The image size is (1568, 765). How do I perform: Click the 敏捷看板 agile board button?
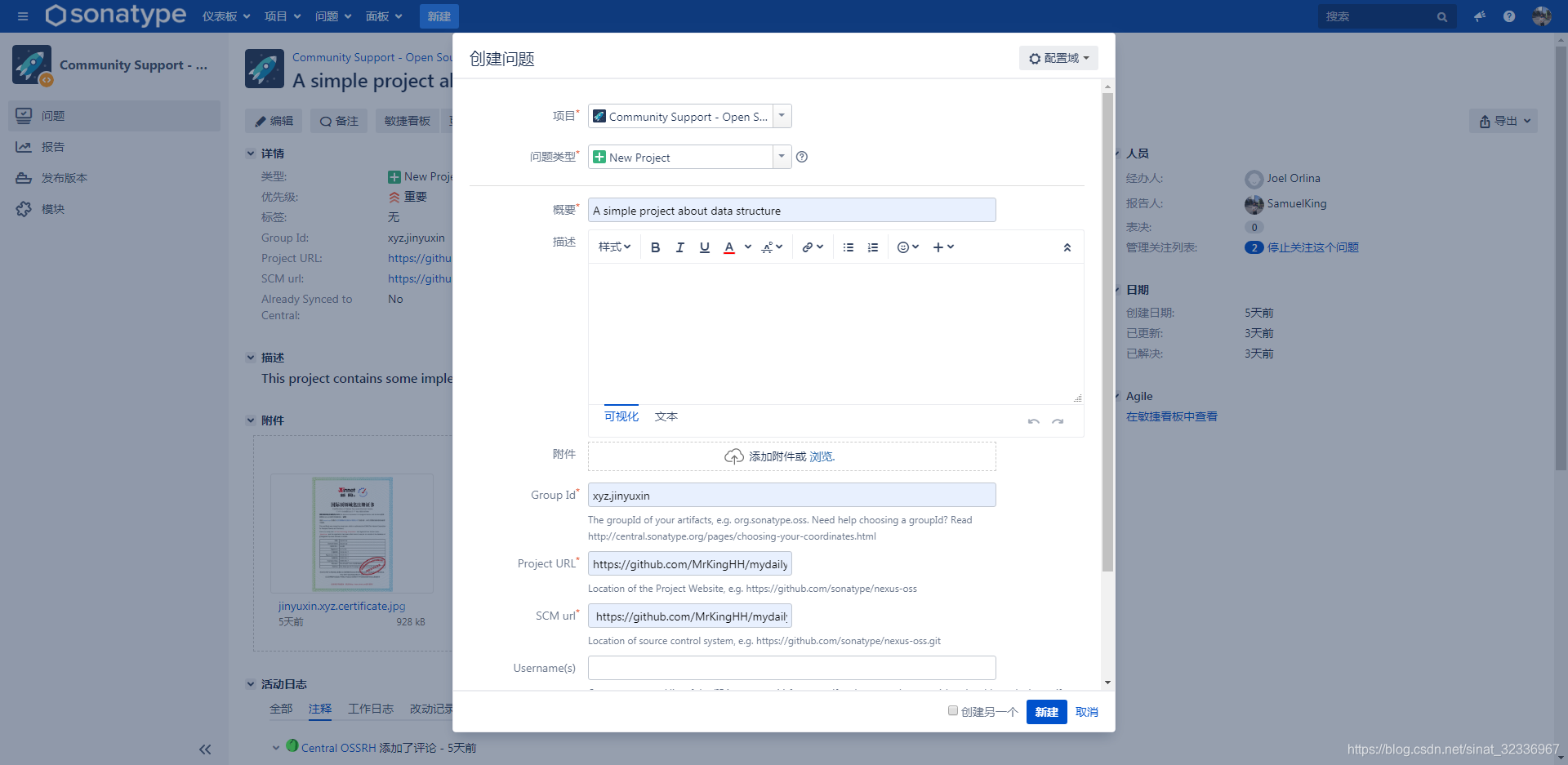pyautogui.click(x=408, y=121)
